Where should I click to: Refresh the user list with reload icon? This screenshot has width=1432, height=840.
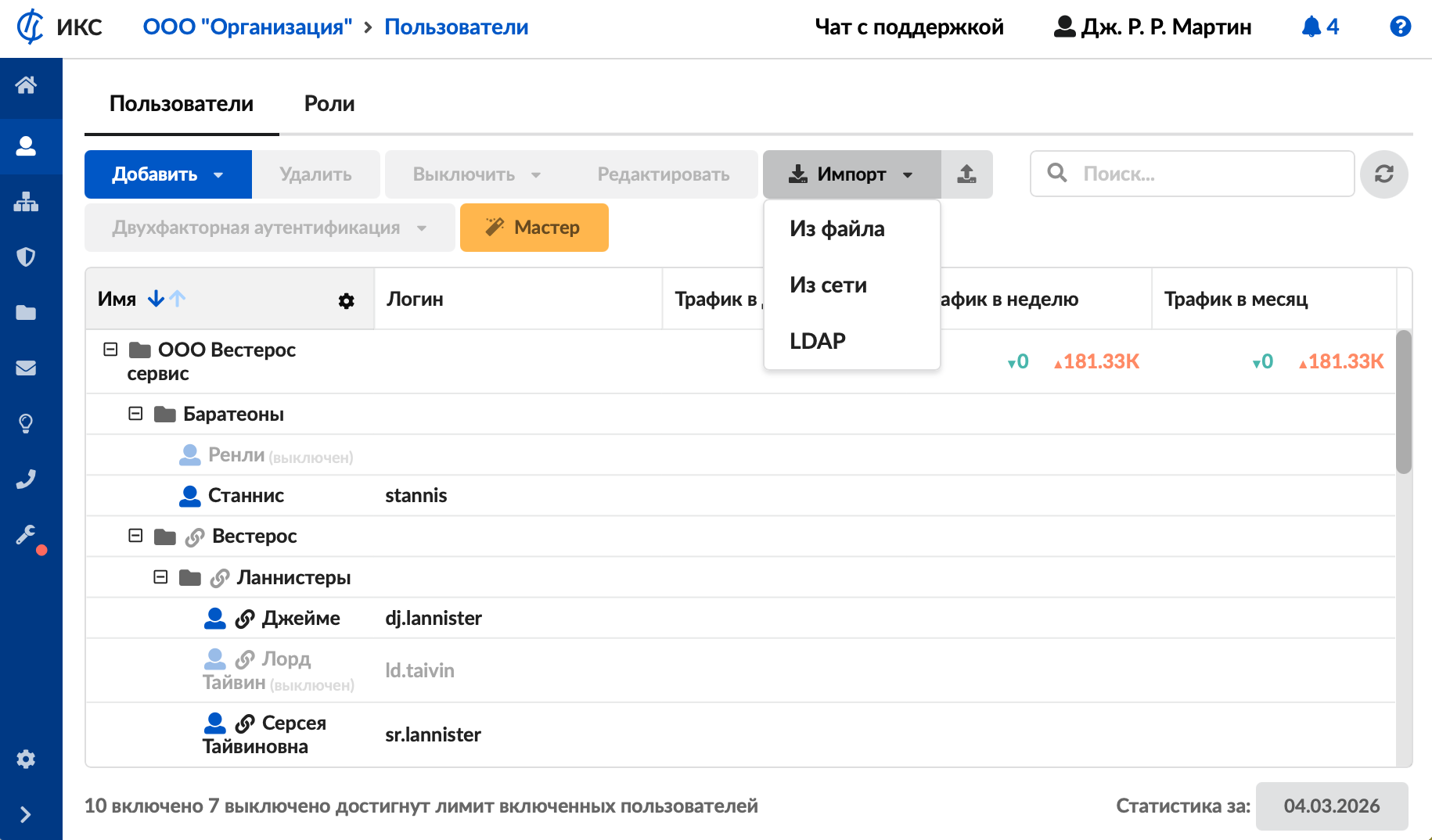click(x=1383, y=174)
